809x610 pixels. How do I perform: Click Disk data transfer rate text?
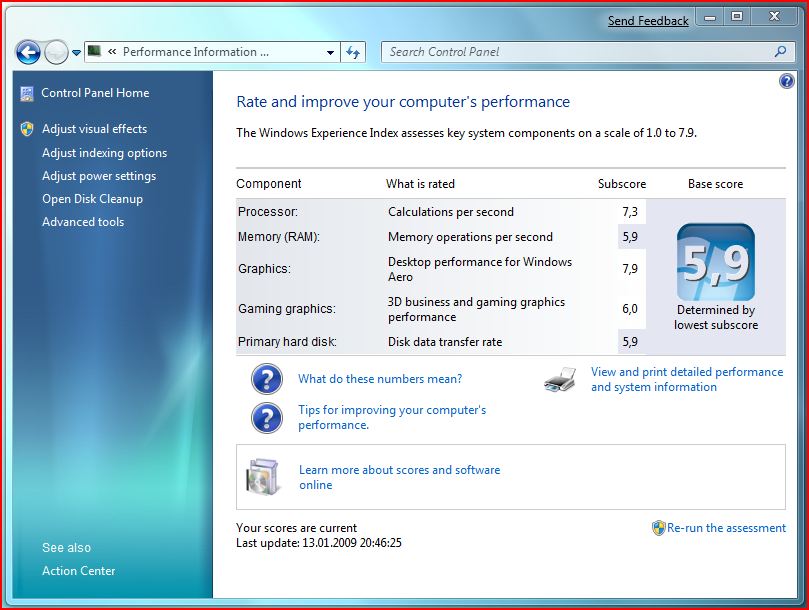click(x=445, y=342)
